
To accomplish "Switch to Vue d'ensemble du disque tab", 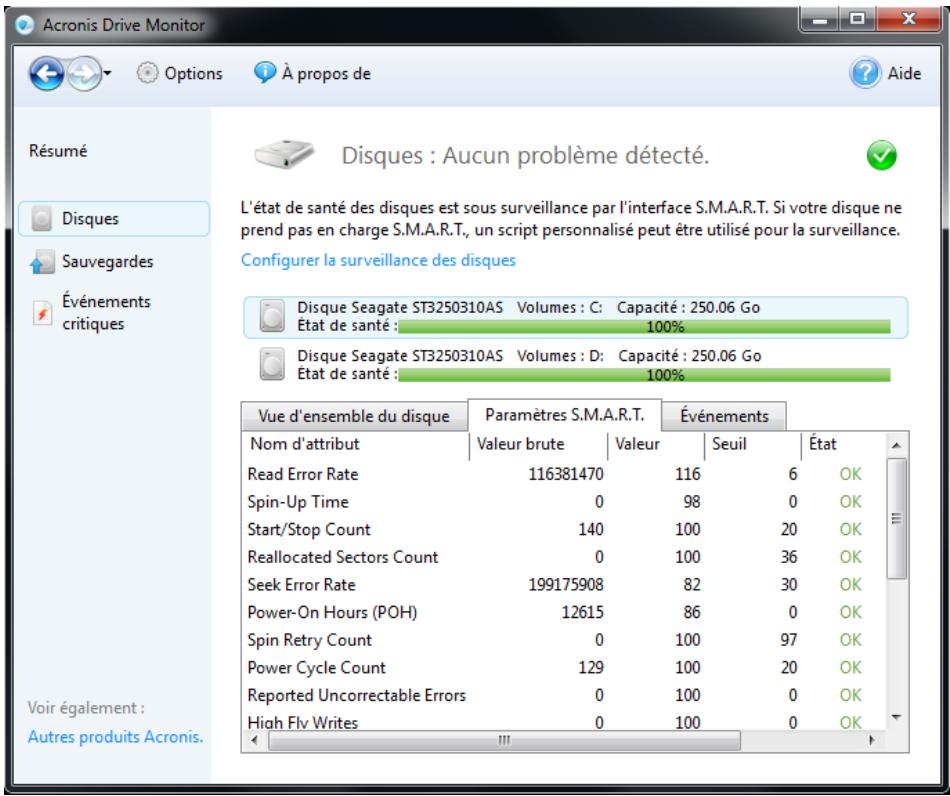I will (354, 416).
